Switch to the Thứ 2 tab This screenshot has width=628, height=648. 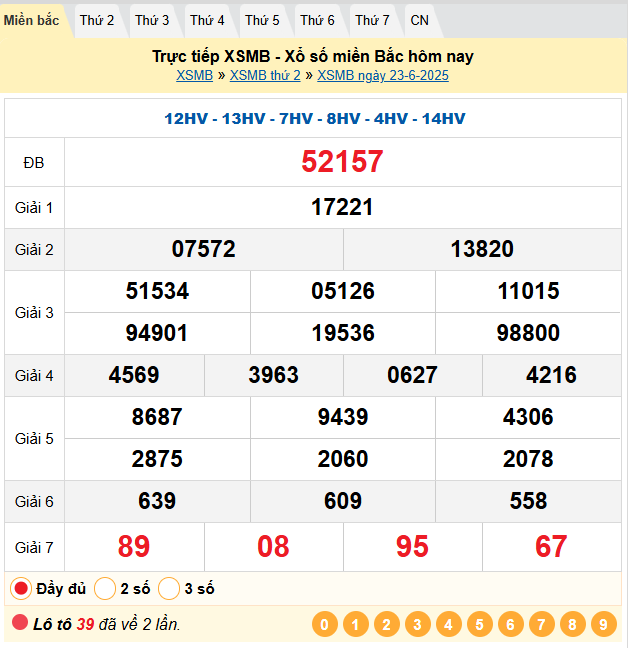[x=97, y=20]
